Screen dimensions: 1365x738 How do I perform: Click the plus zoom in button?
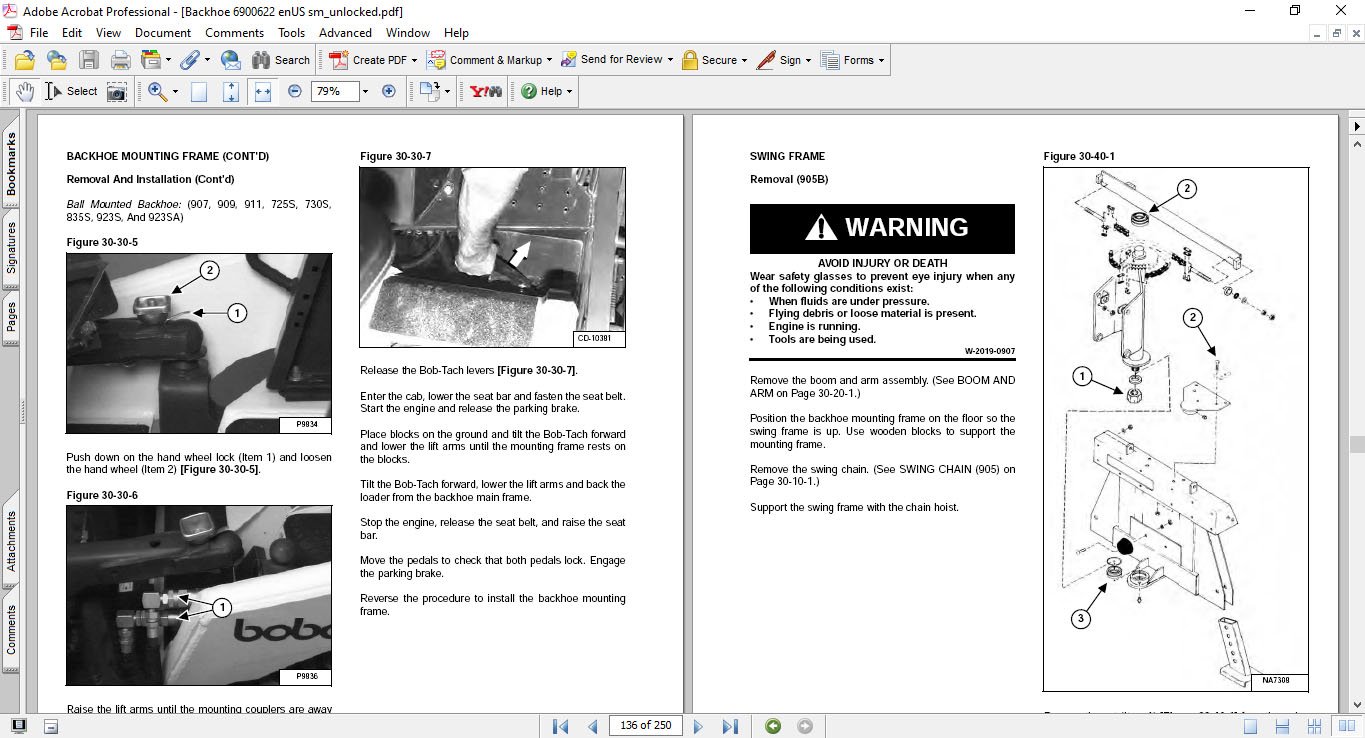(389, 91)
